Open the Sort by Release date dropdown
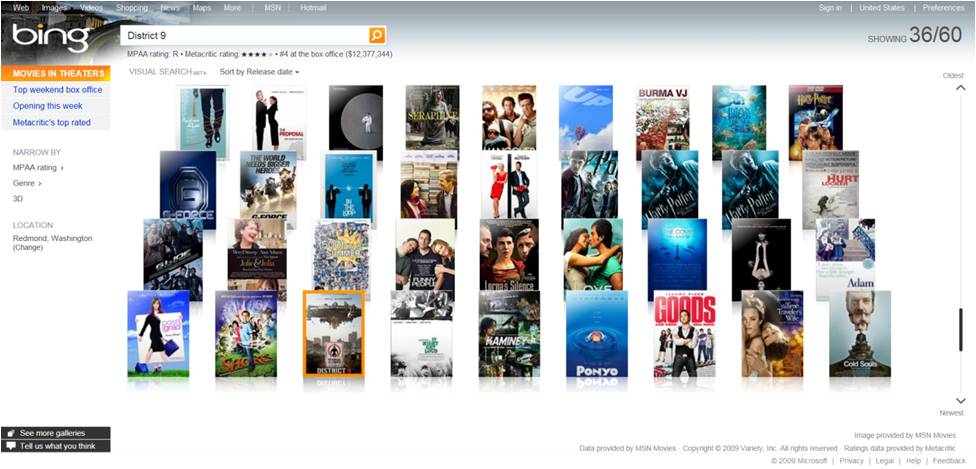 (x=259, y=72)
